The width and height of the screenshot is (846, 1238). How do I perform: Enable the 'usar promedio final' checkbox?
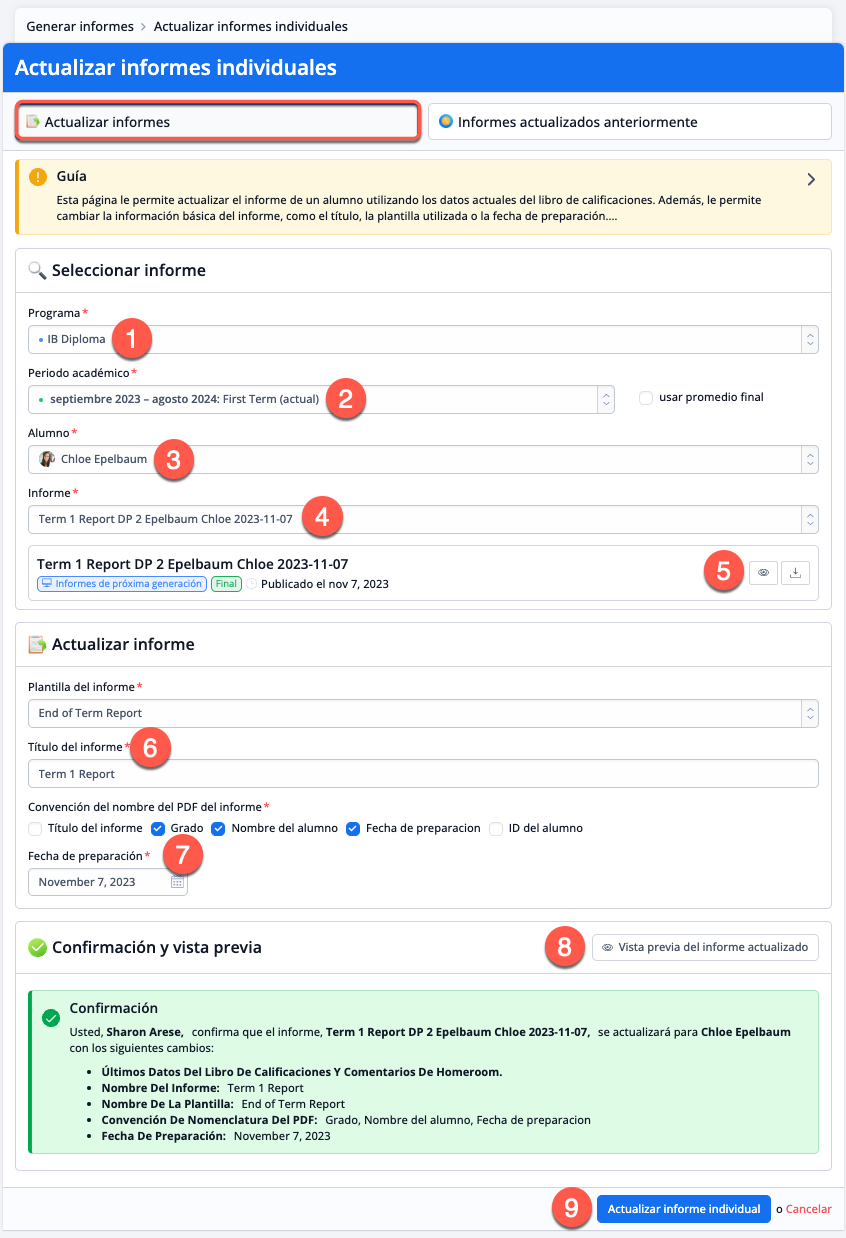click(x=646, y=398)
